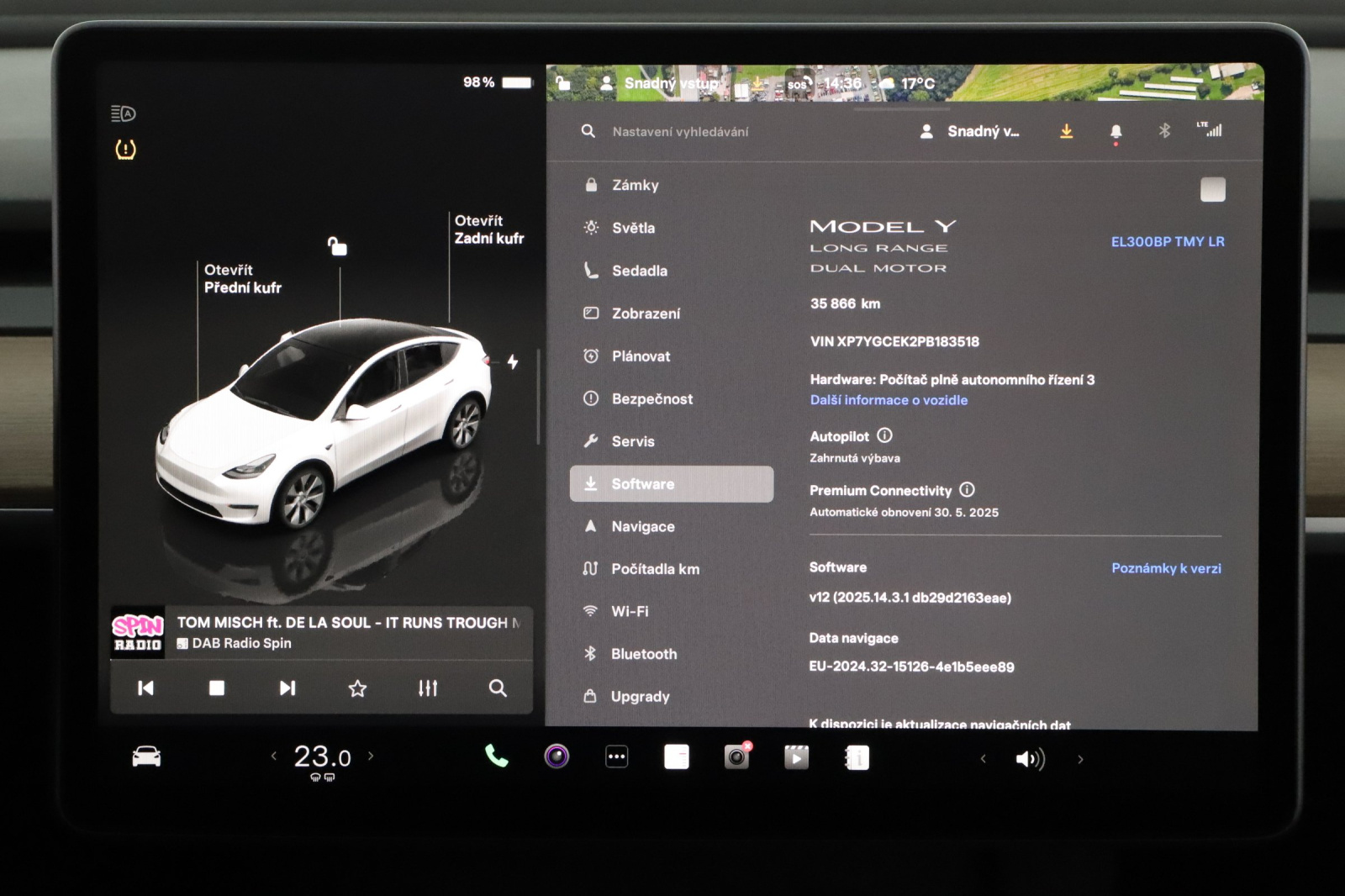Click the speaker volume icon
Viewport: 1345px width, 896px height.
(x=1031, y=759)
